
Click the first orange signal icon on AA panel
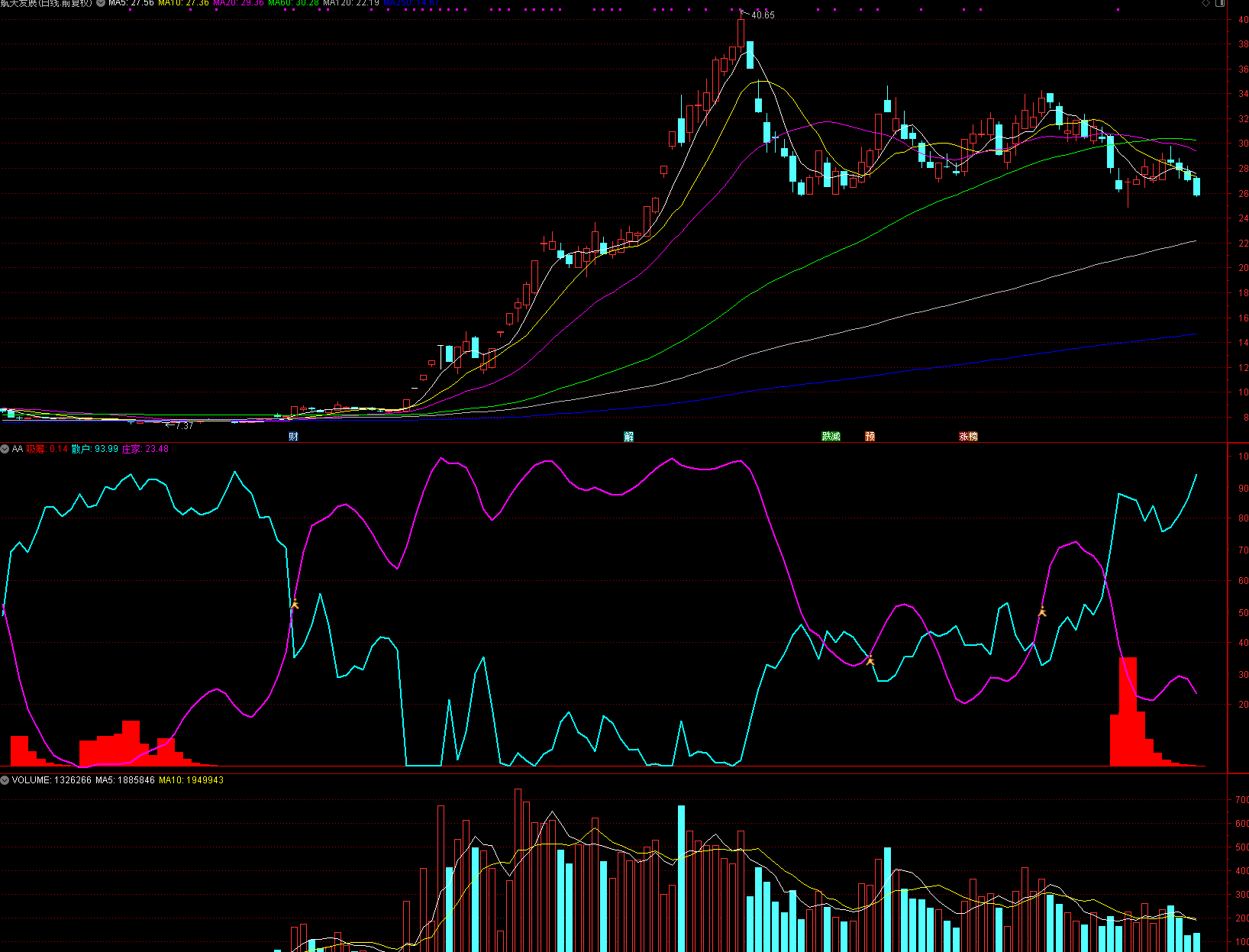295,605
